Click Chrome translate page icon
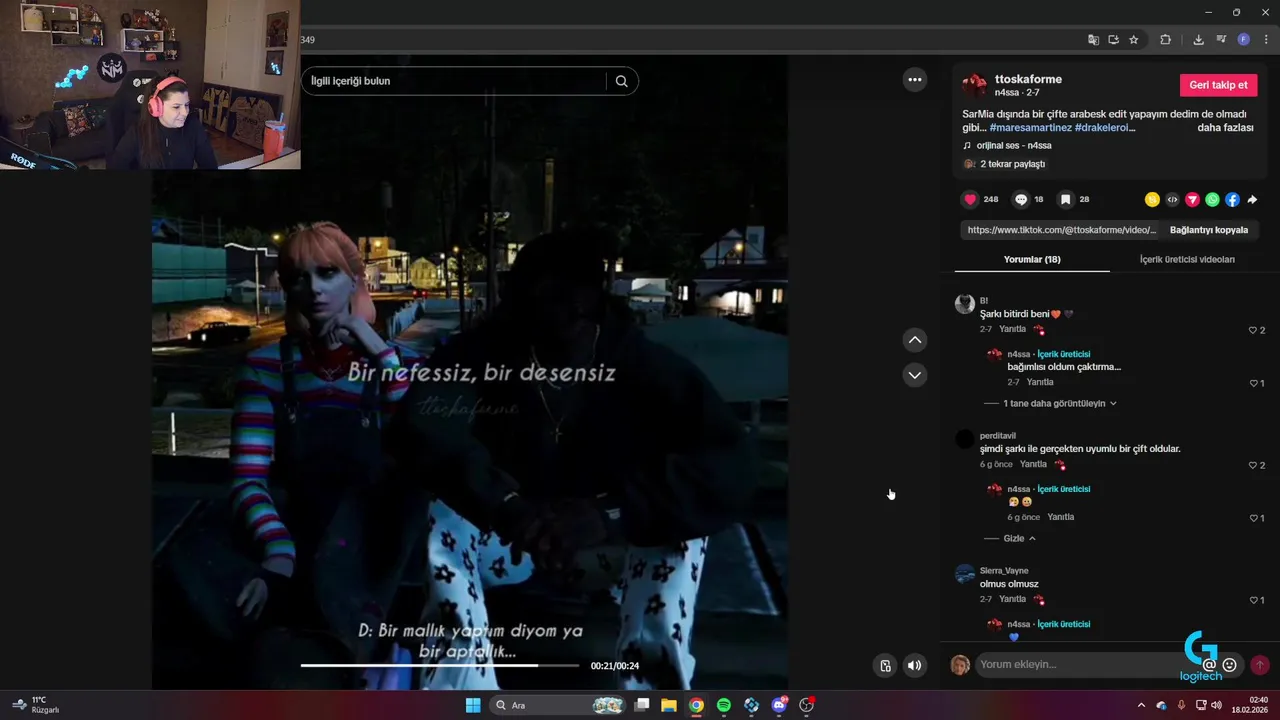 coord(1093,40)
